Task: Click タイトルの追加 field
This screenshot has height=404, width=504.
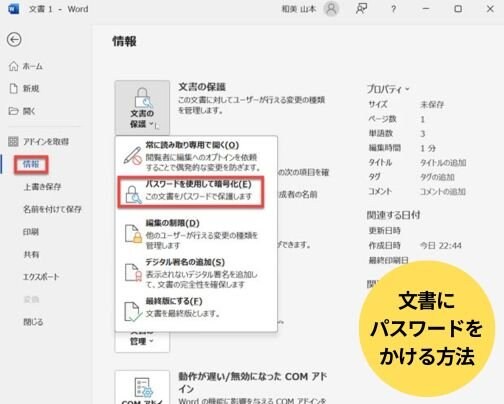Action: pyautogui.click(x=443, y=163)
